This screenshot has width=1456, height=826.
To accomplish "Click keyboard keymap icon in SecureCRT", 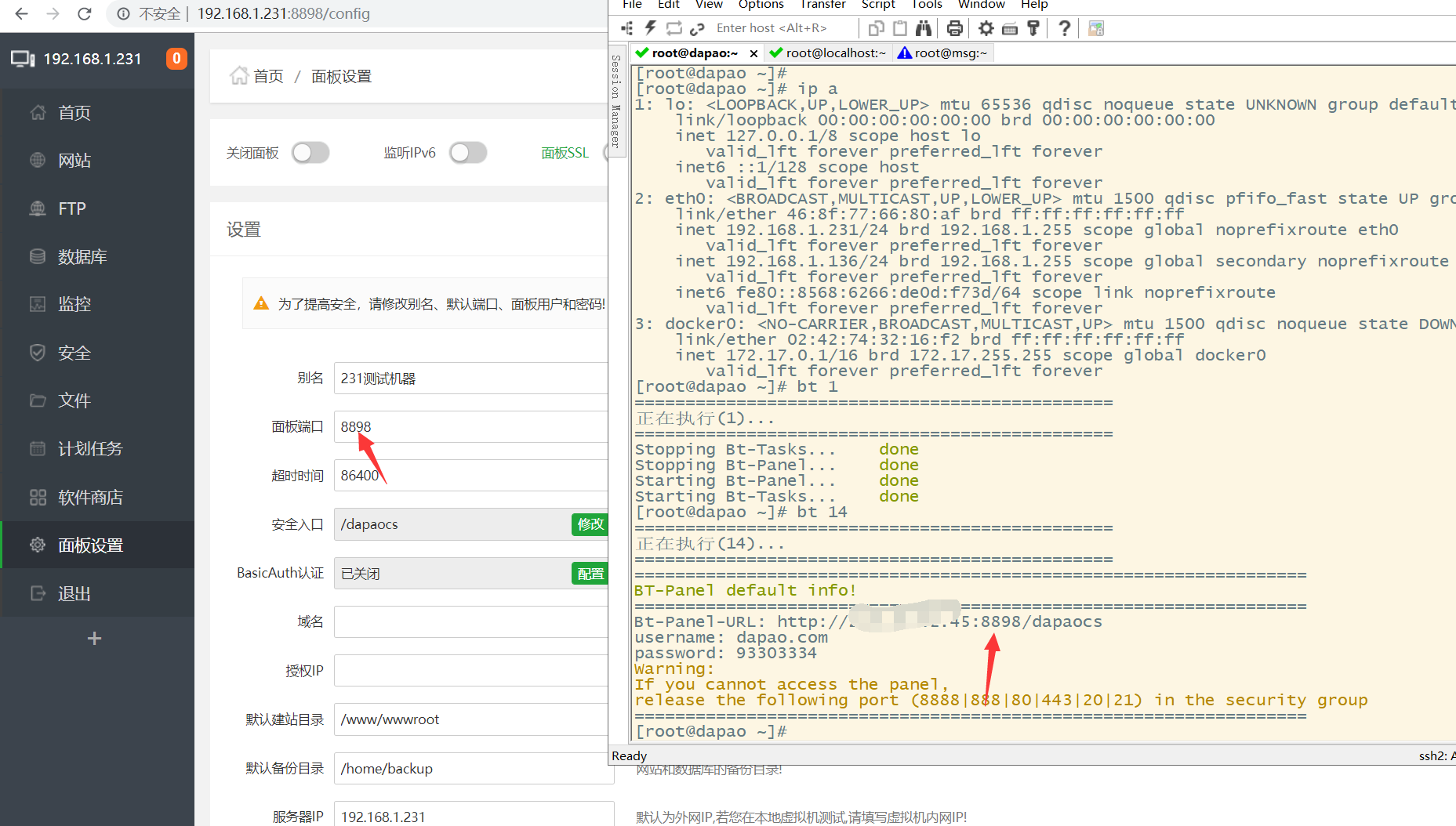I will tap(1010, 29).
